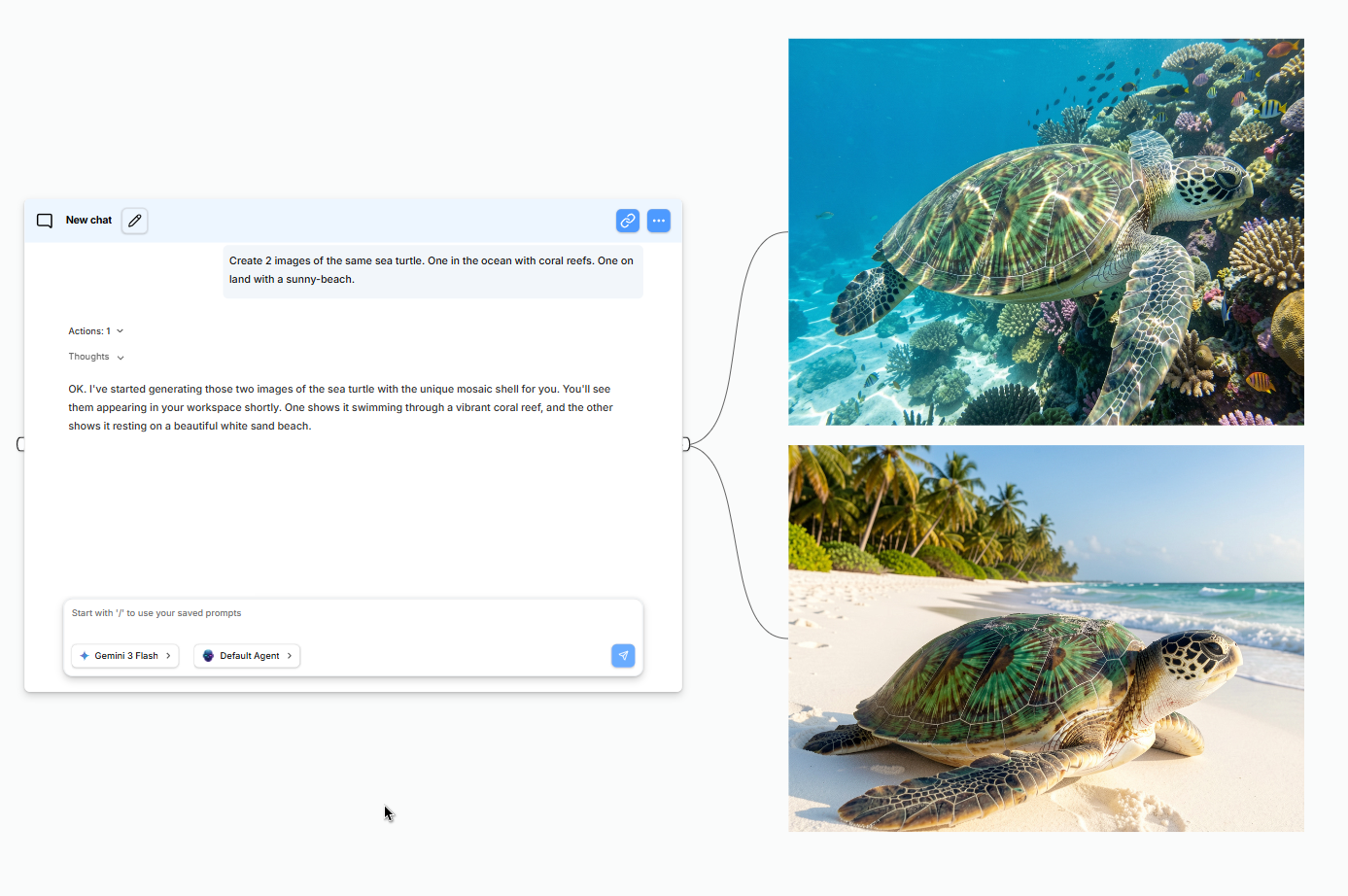Expand the Thoughts section
This screenshot has height=896, width=1348.
coord(95,357)
